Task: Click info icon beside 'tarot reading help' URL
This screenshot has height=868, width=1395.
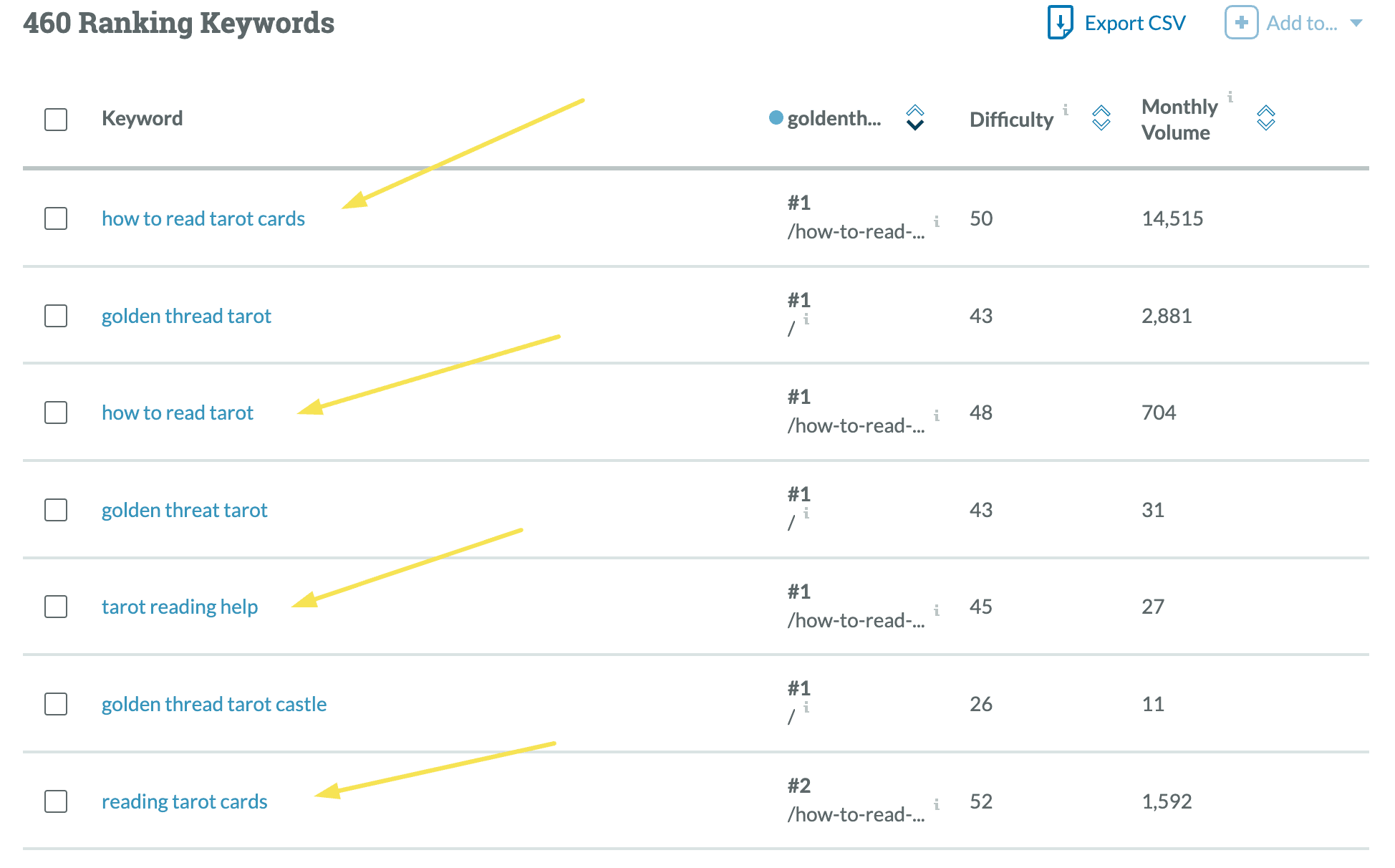Action: [x=937, y=610]
